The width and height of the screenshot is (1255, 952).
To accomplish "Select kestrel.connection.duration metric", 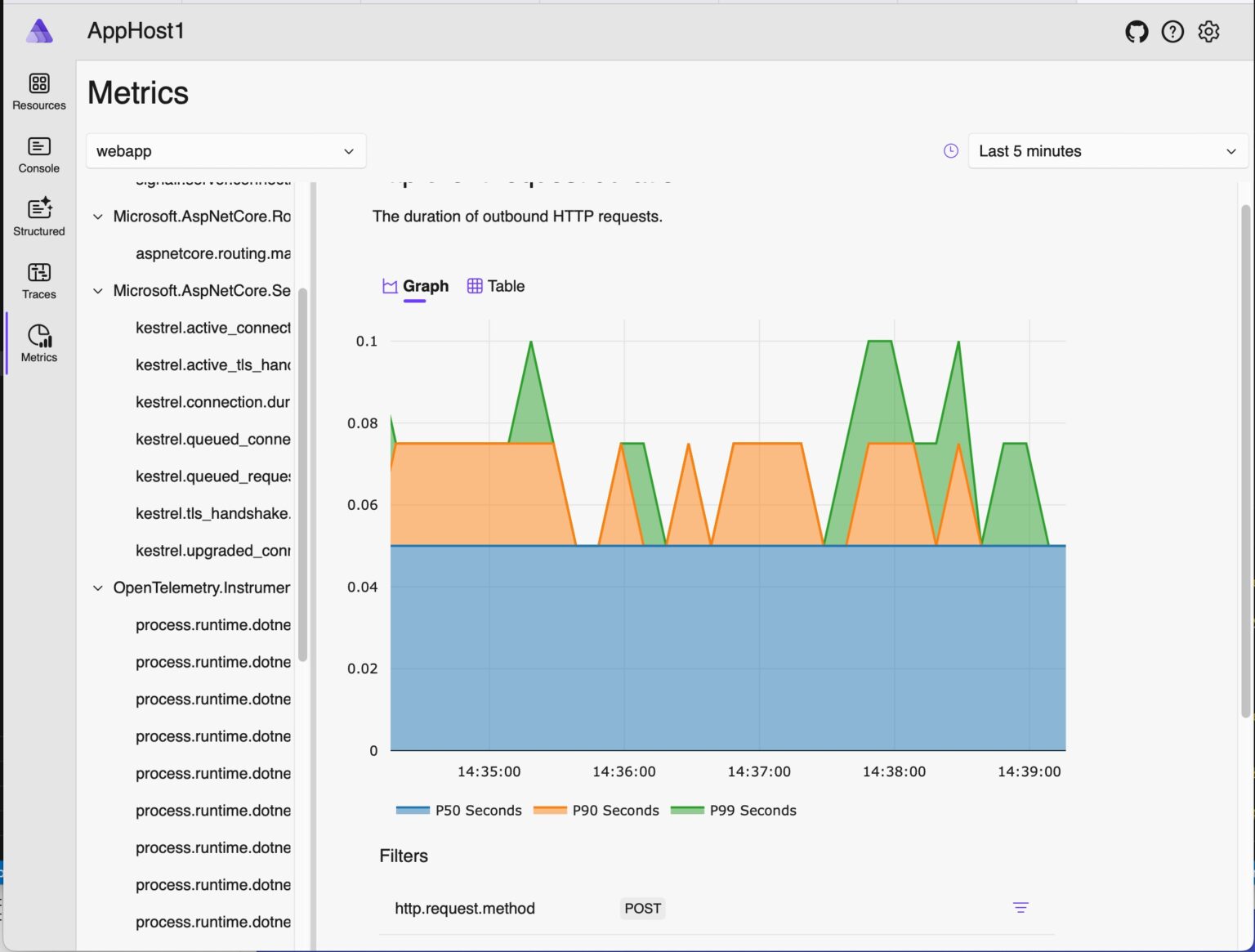I will click(x=213, y=401).
